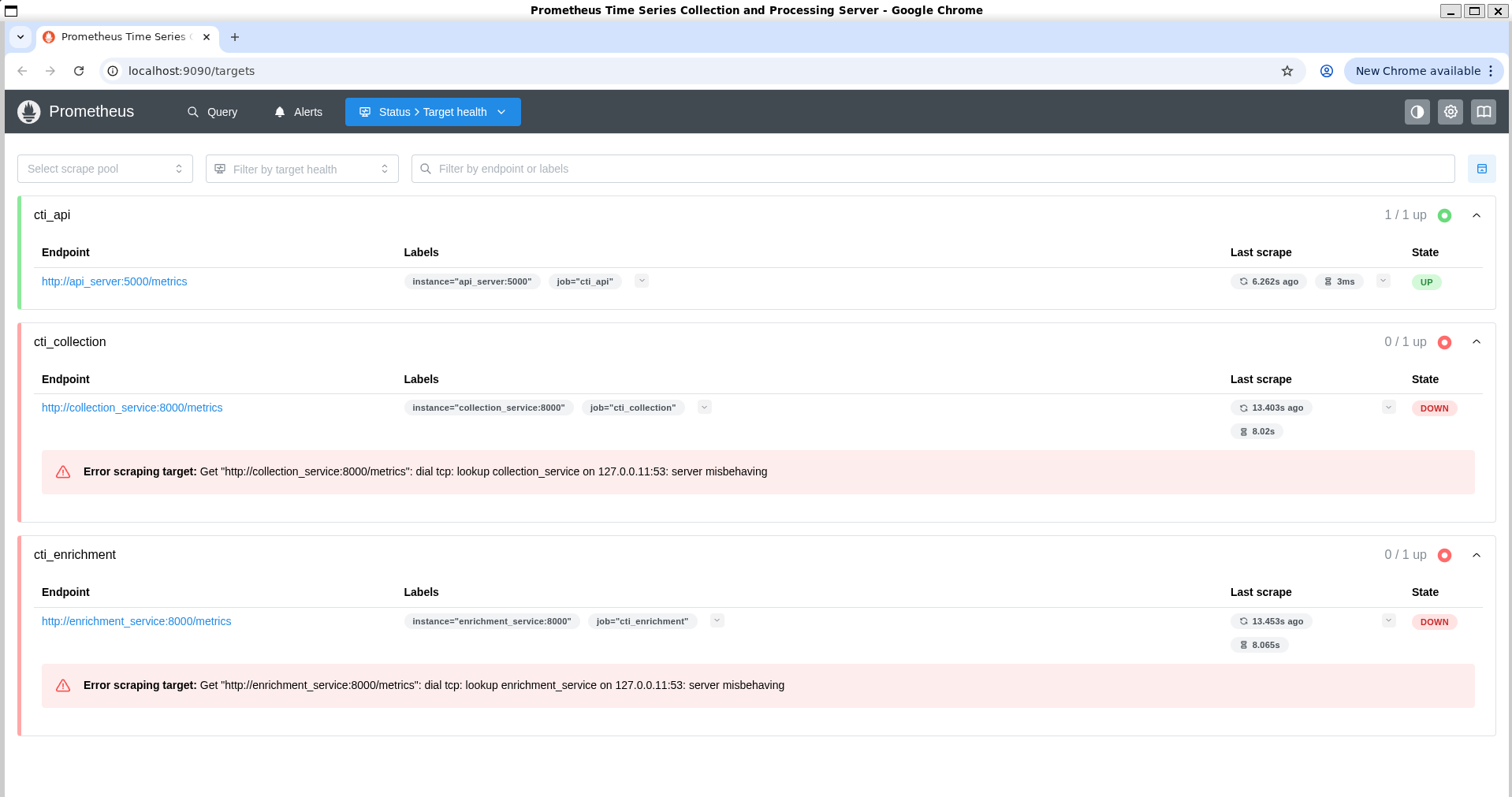1512x797 pixels.
Task: Click the 13.453s ago last scrape badge
Action: tap(1272, 621)
